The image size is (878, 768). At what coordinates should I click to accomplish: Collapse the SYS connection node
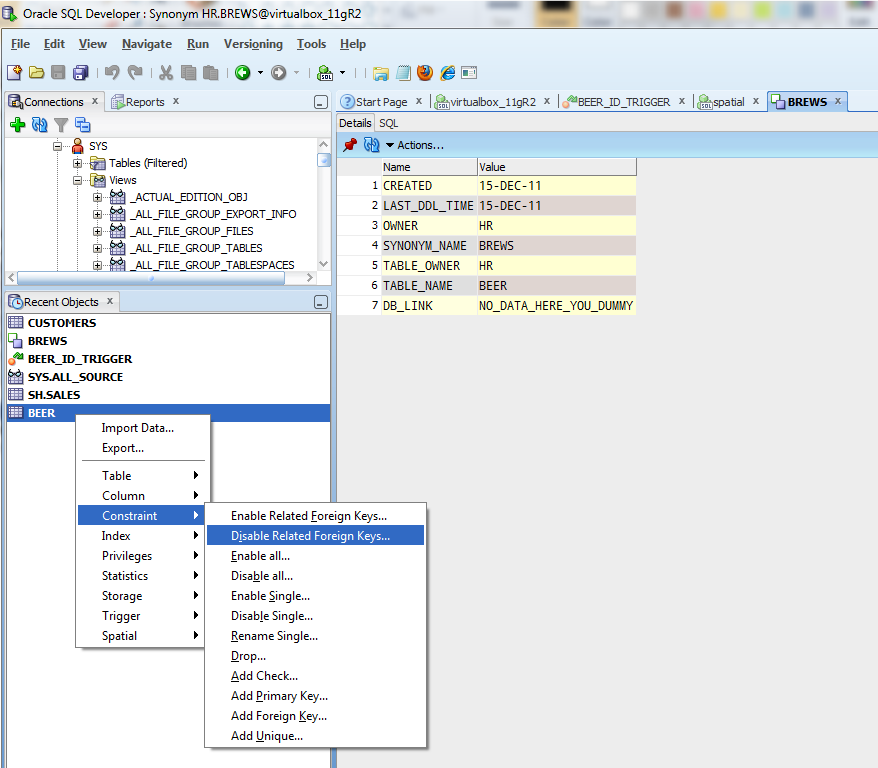59,146
